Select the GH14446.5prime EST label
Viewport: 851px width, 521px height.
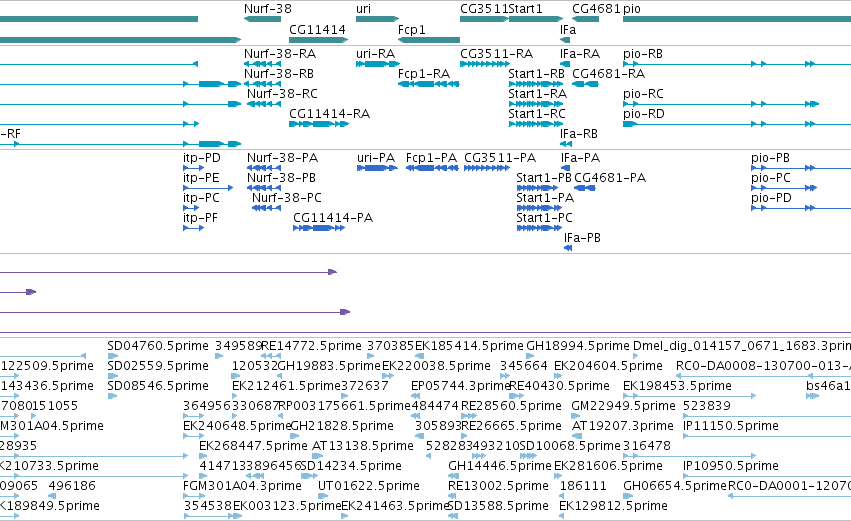pyautogui.click(x=500, y=466)
